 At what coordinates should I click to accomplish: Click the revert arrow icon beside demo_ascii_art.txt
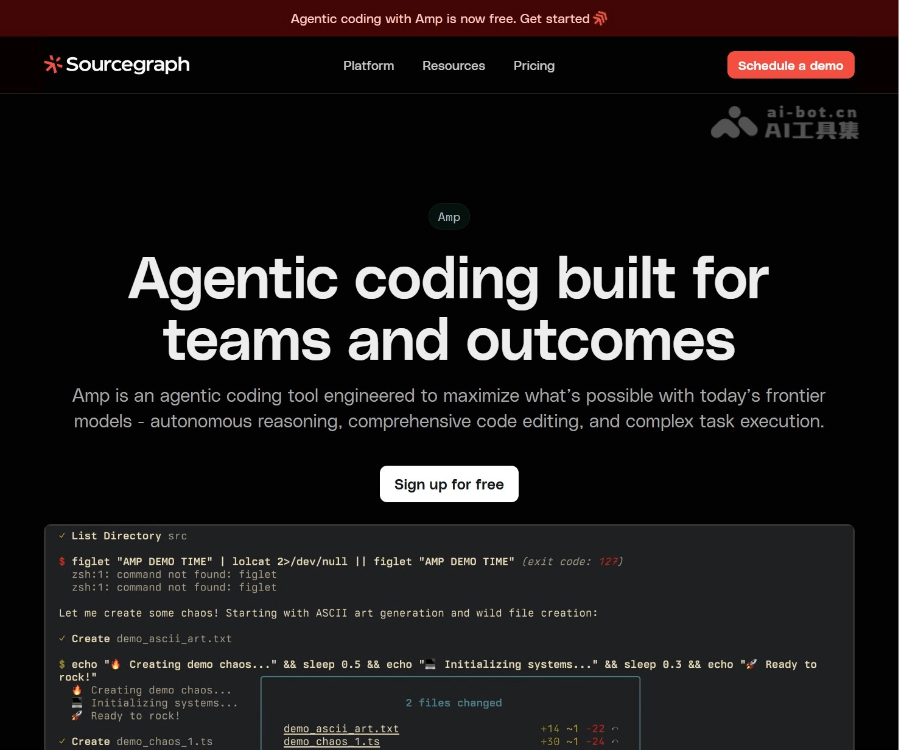[x=615, y=729]
